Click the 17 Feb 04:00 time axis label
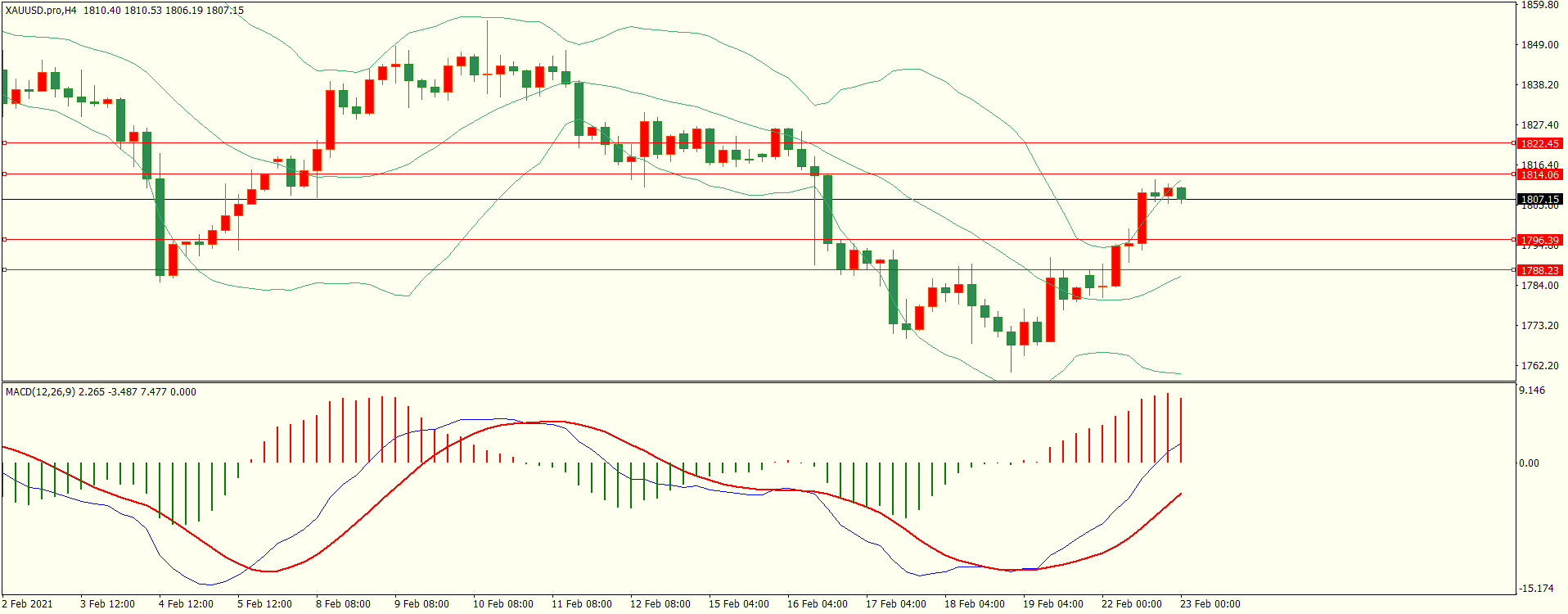The image size is (1568, 614). [895, 604]
